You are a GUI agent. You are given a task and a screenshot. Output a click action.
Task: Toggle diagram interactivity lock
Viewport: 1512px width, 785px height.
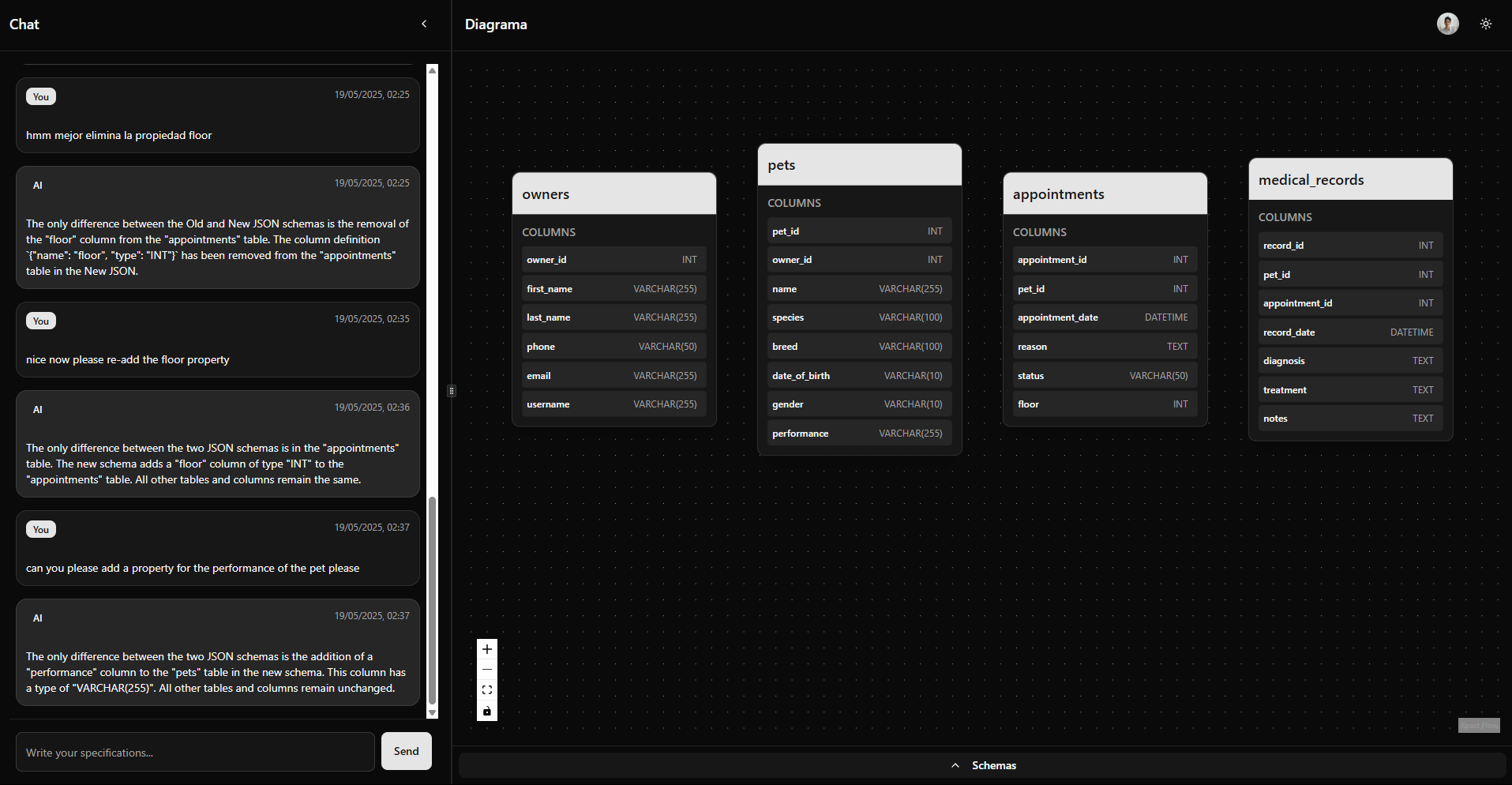click(x=487, y=711)
